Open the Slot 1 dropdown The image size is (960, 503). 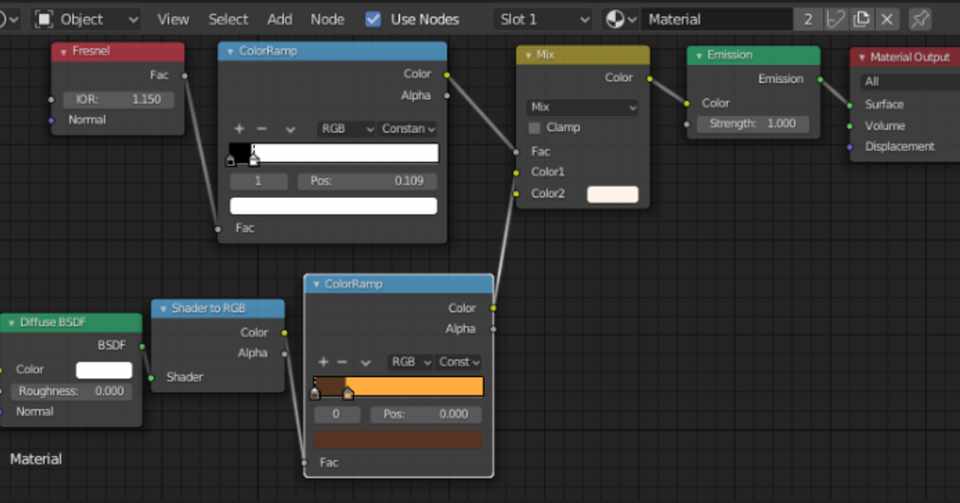pos(544,20)
